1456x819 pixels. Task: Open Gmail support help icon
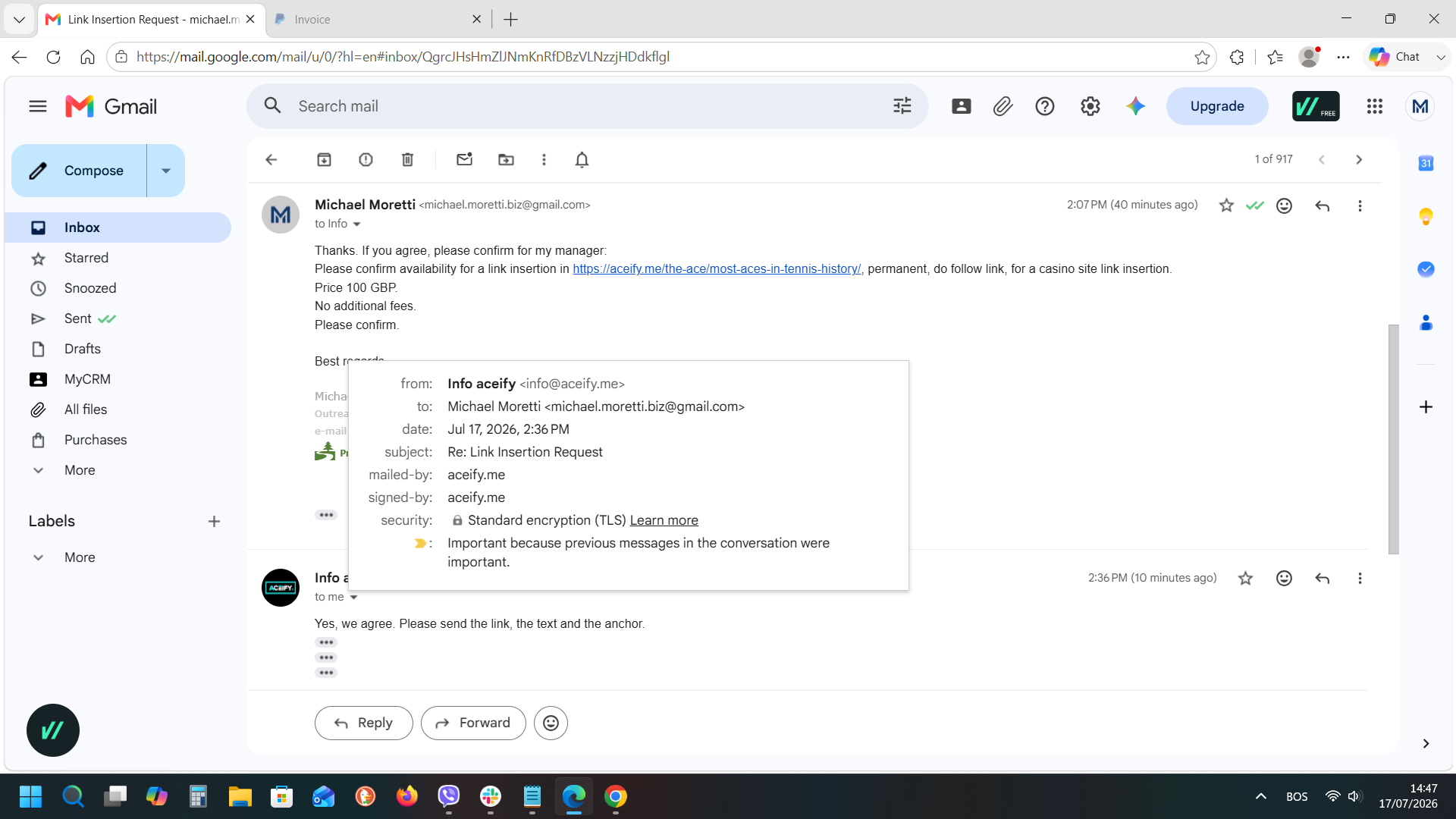(x=1045, y=106)
